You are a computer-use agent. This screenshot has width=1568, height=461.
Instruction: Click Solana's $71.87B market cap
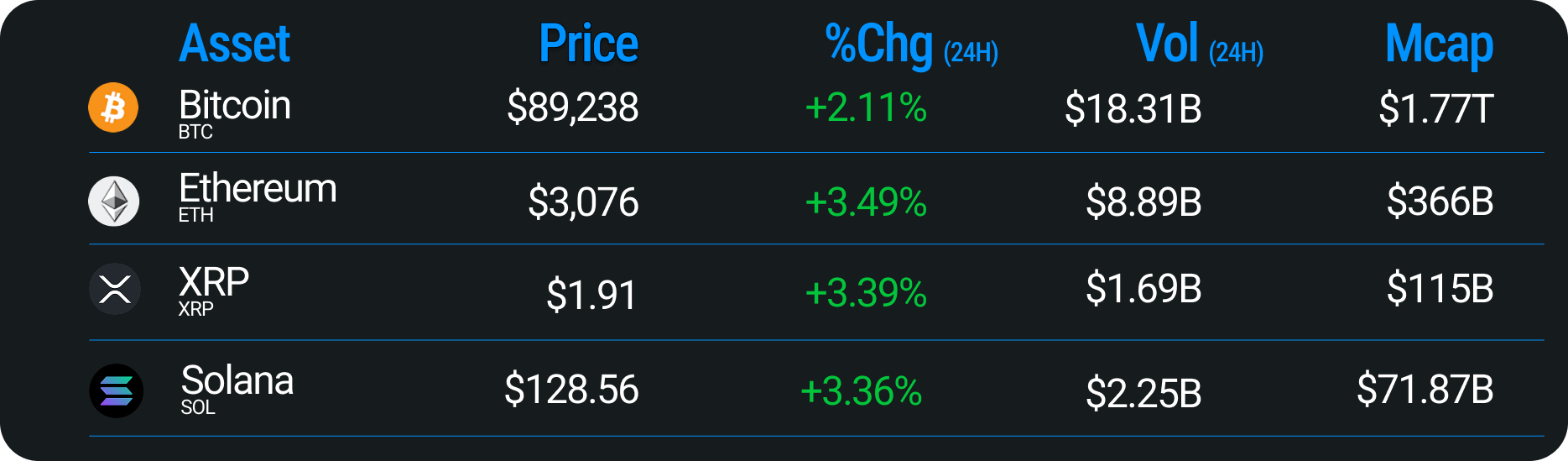coord(1425,390)
